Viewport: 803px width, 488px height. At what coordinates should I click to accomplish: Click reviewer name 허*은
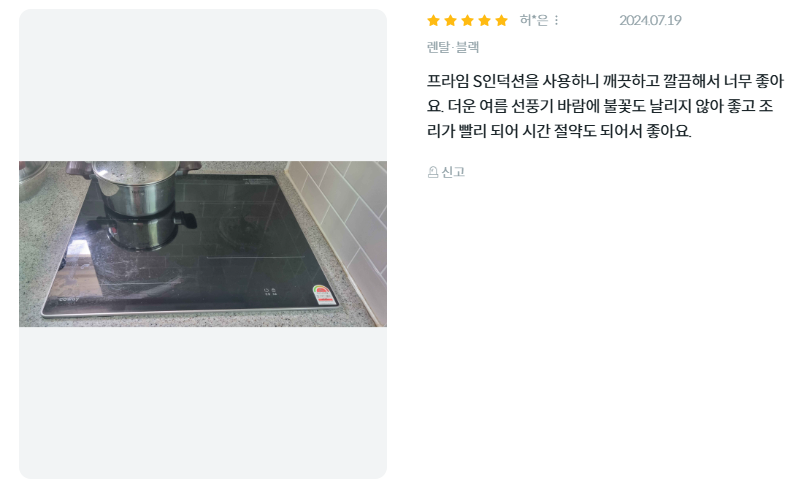[534, 20]
